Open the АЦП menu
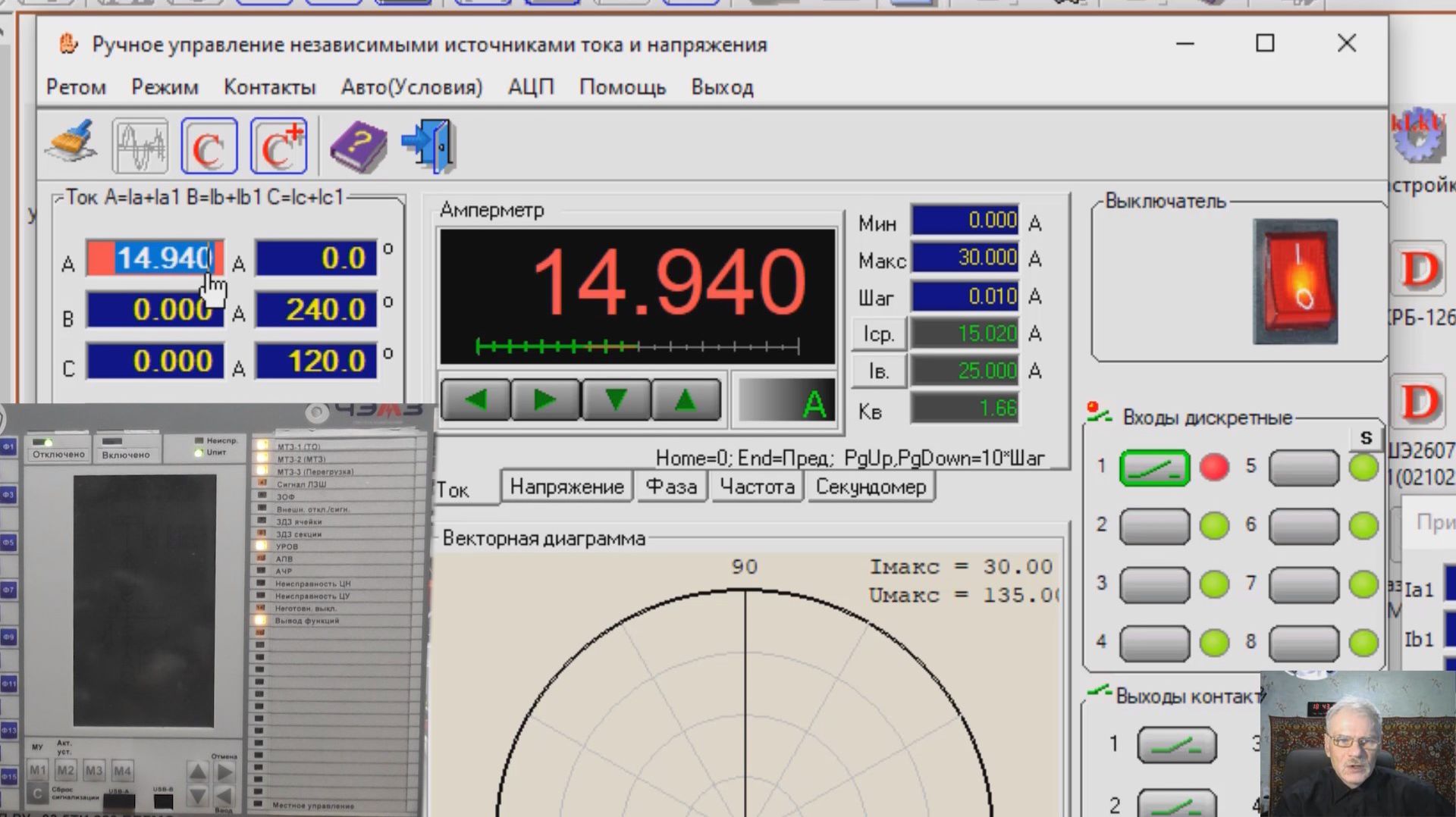Screen dimensions: 1456x817 click(531, 88)
